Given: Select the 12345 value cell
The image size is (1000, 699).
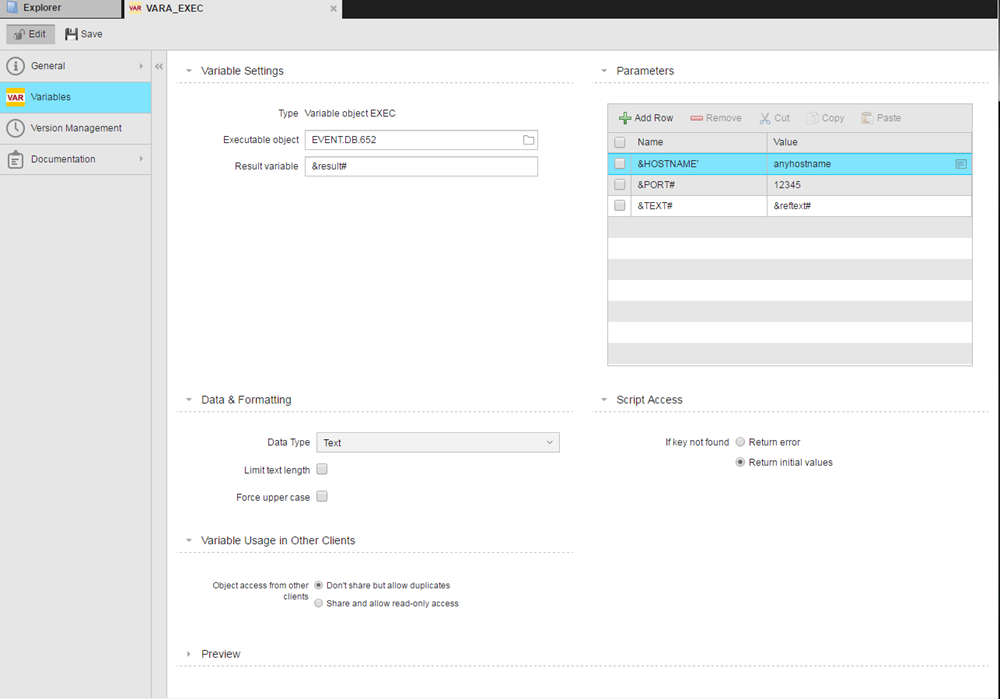Looking at the screenshot, I should [869, 185].
